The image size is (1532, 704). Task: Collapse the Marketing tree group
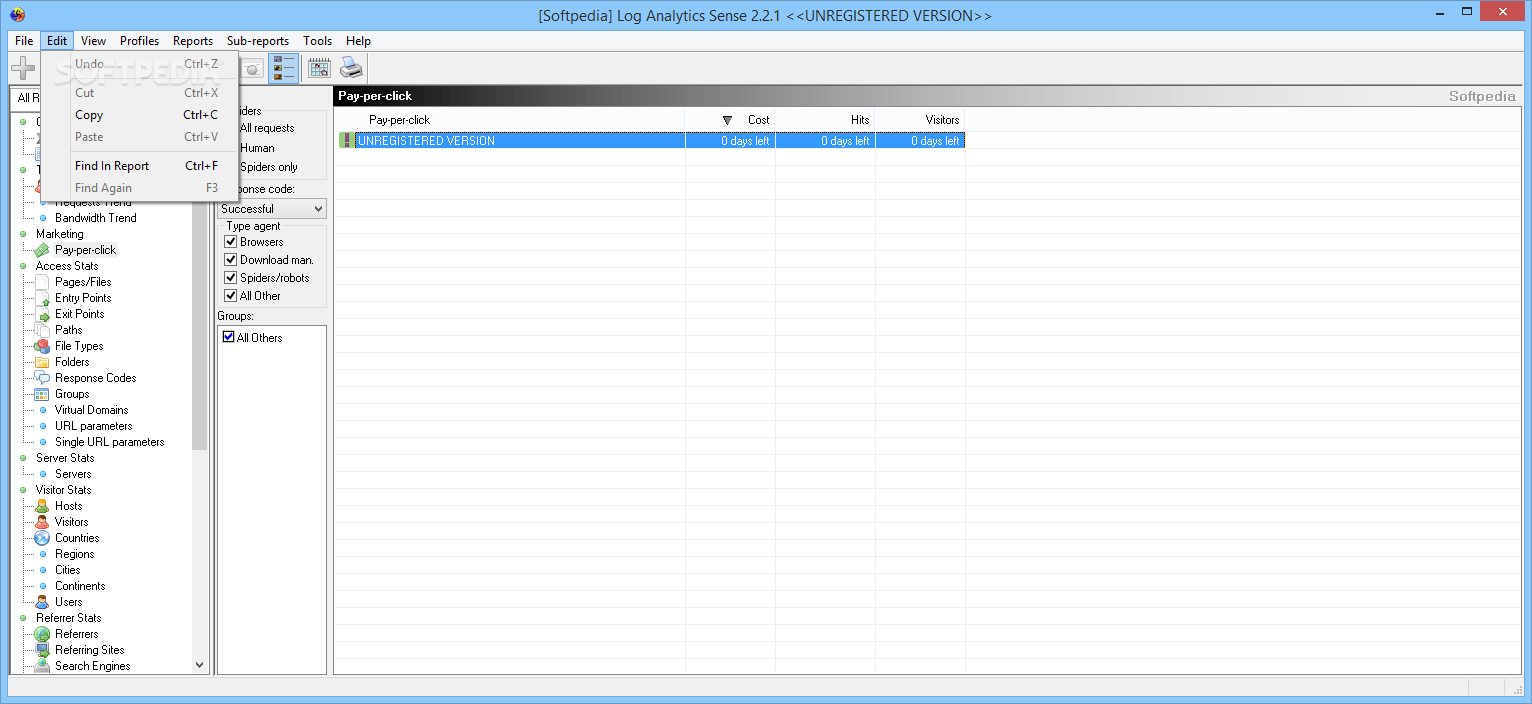pyautogui.click(x=23, y=234)
